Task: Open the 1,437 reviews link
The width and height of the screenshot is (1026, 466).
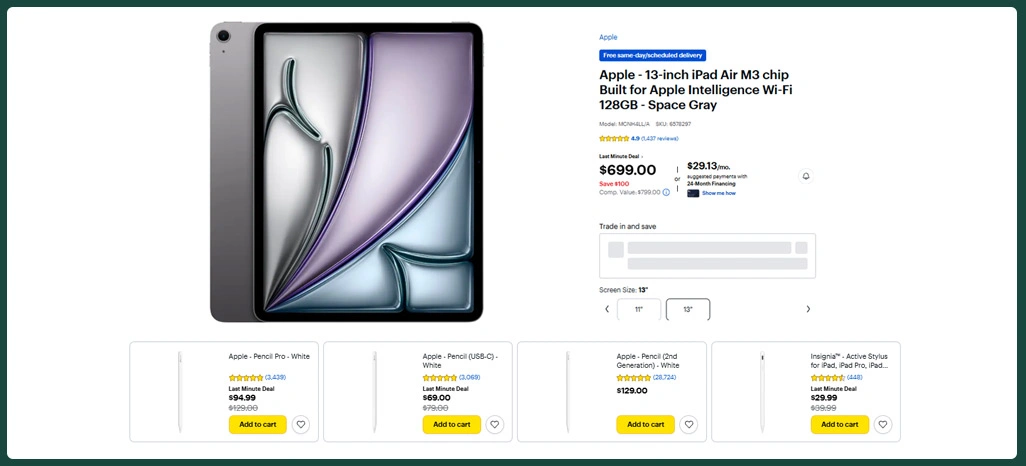Action: (660, 139)
